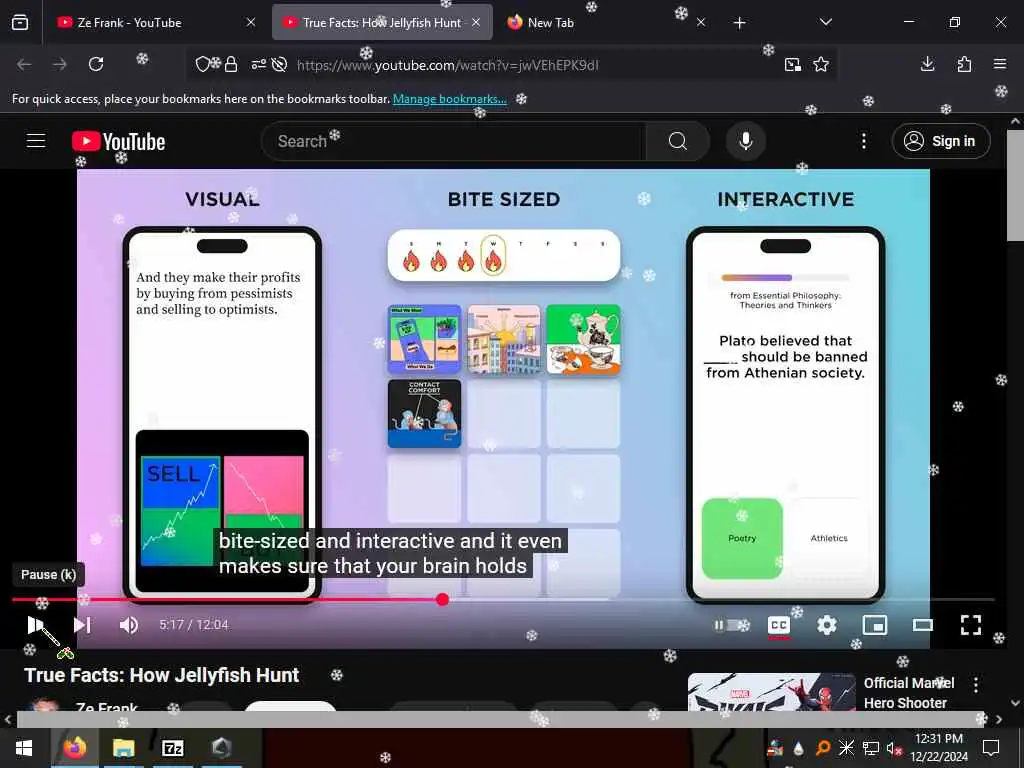
Task: Open 7-Zip from the taskbar
Action: click(x=172, y=748)
